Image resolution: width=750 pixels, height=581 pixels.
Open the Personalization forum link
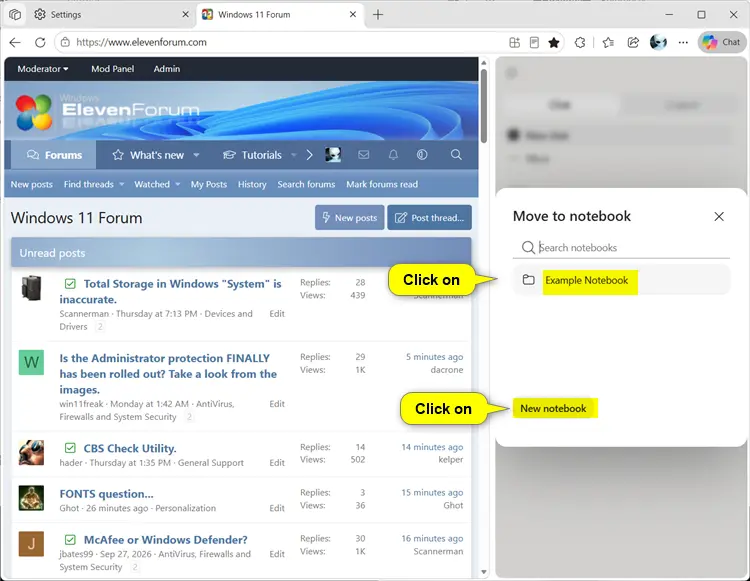186,508
